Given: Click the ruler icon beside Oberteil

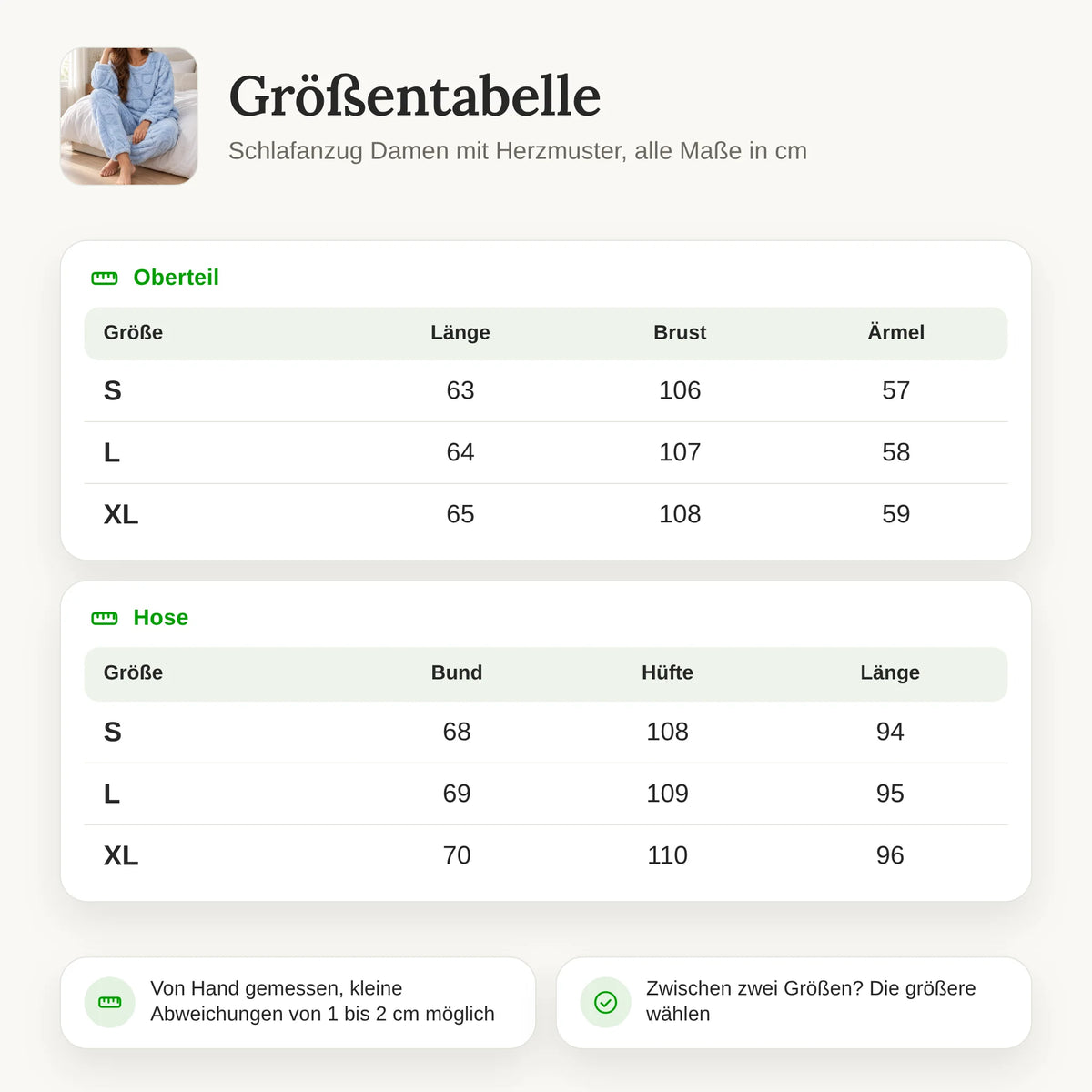Looking at the screenshot, I should [105, 278].
